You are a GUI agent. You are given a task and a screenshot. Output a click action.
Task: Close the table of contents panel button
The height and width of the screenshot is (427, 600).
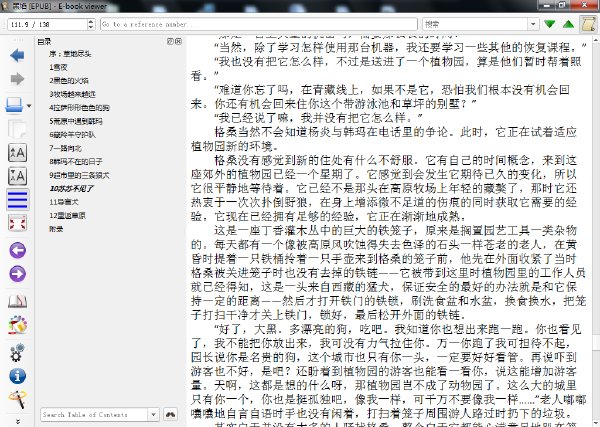[178, 41]
